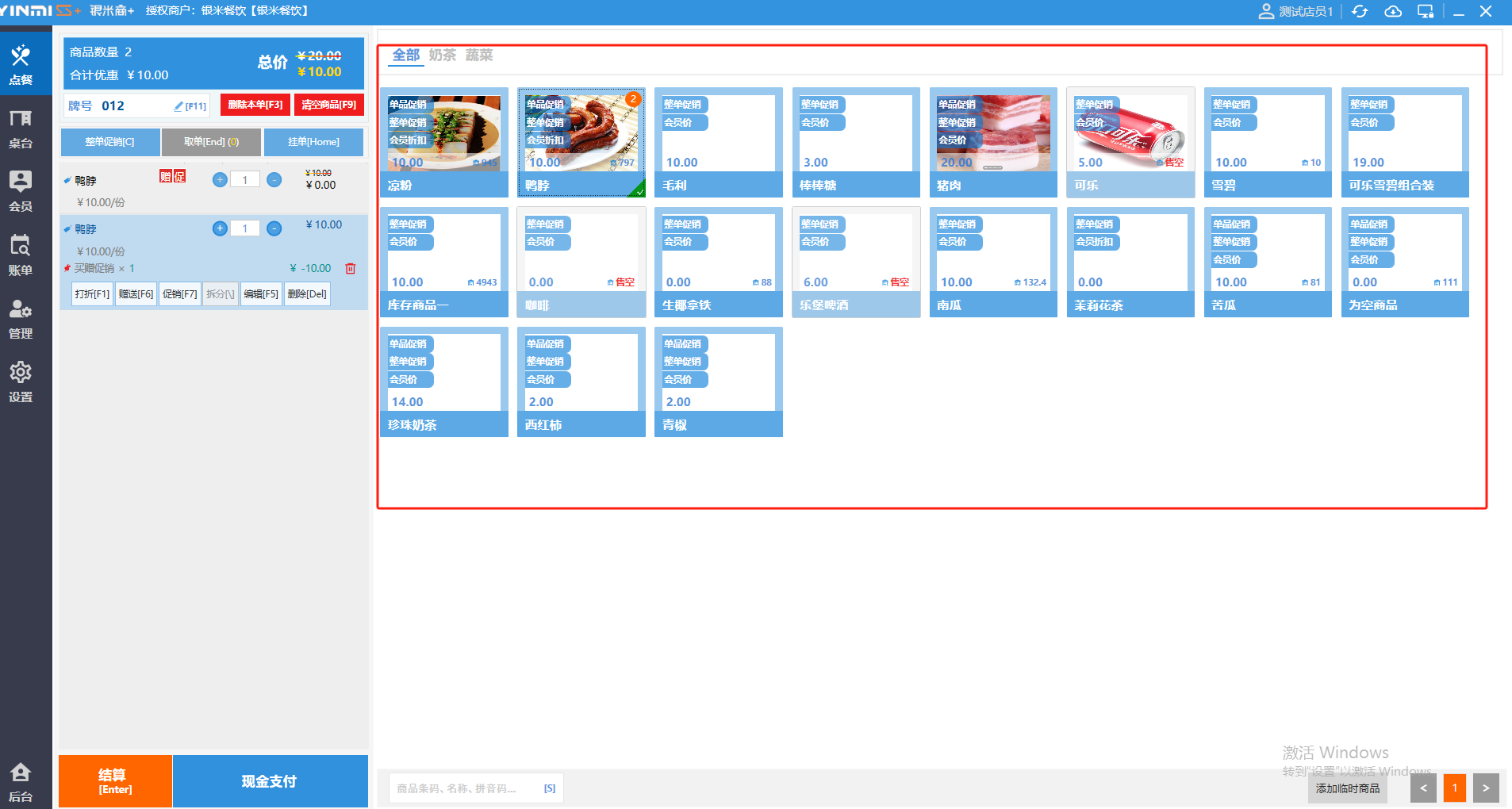
Task: Click the 现金支付 cash payment button
Action: [270, 781]
